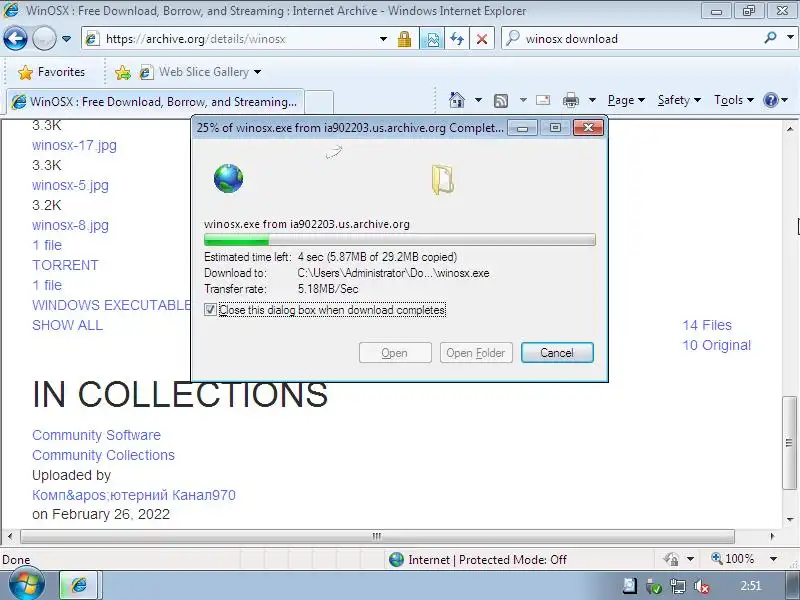
Task: Expand the Home button dropdown arrow
Action: pos(478,100)
